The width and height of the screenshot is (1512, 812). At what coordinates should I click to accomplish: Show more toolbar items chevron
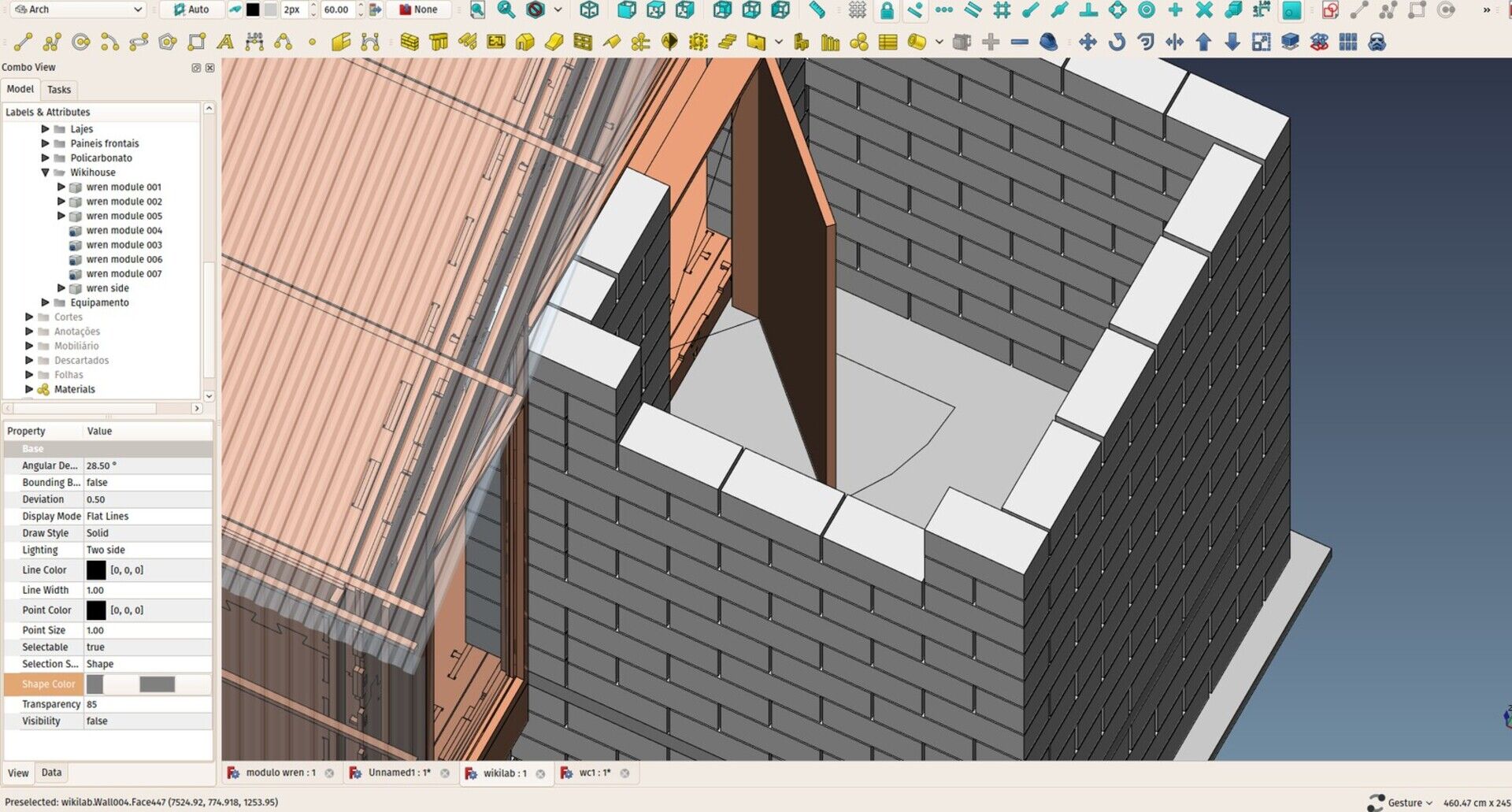1487,9
